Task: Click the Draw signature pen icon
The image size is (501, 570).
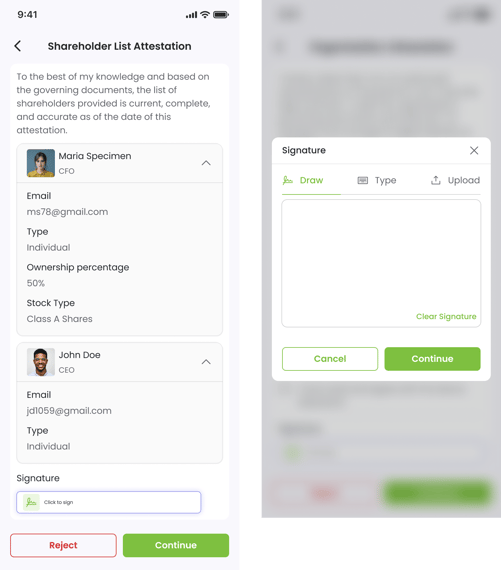Action: pos(288,180)
